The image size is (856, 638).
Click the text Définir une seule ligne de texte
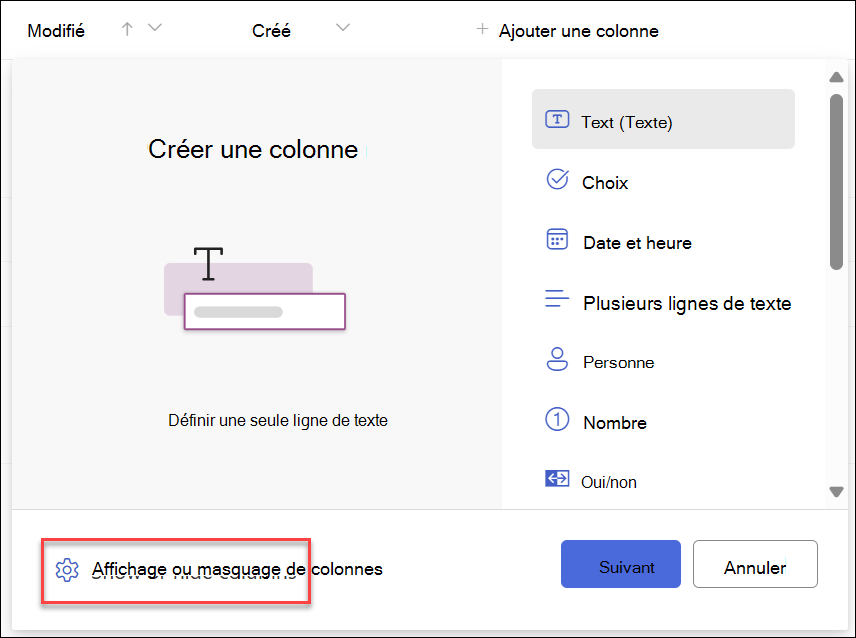pos(278,420)
